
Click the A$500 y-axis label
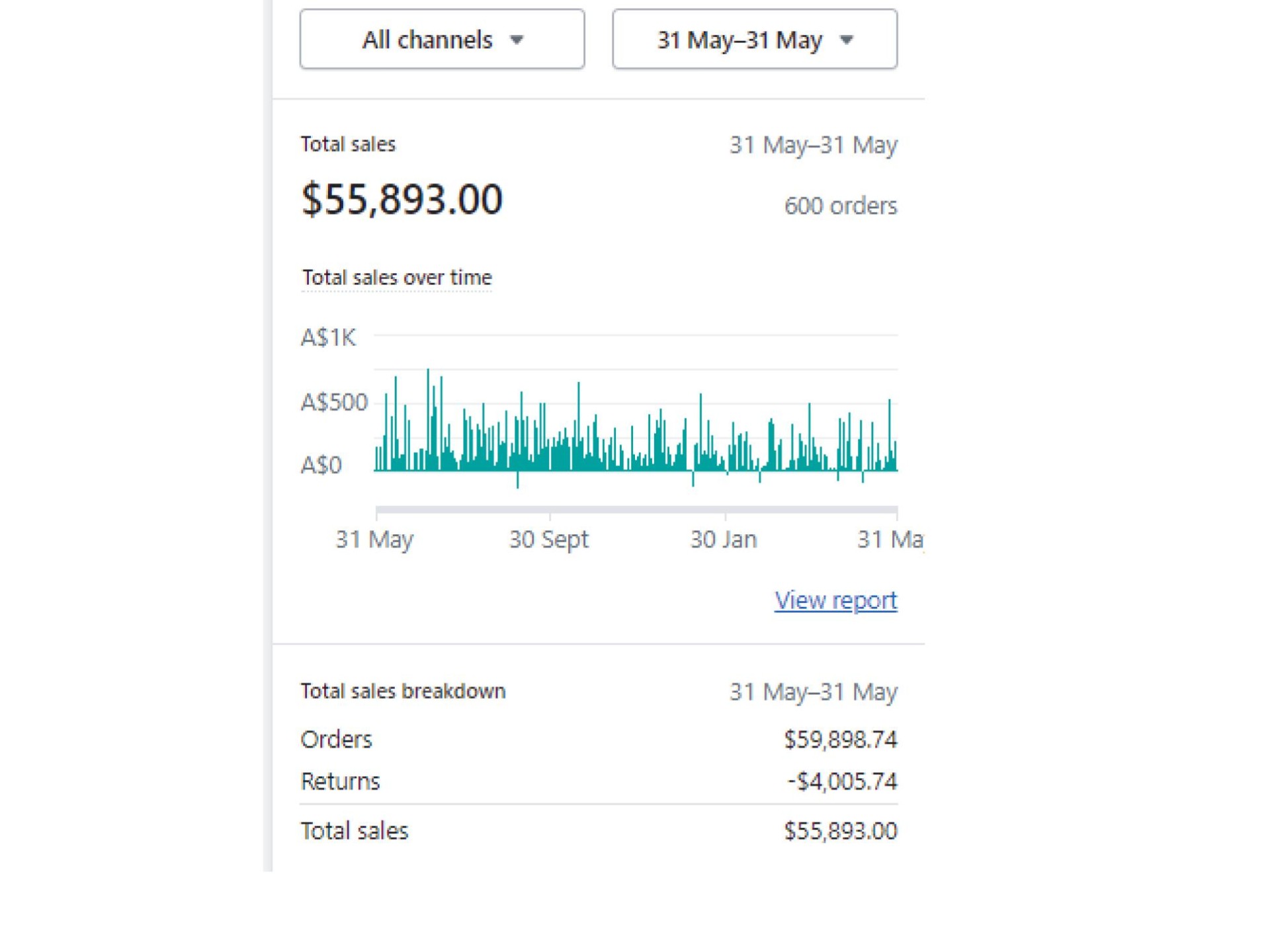tap(333, 402)
